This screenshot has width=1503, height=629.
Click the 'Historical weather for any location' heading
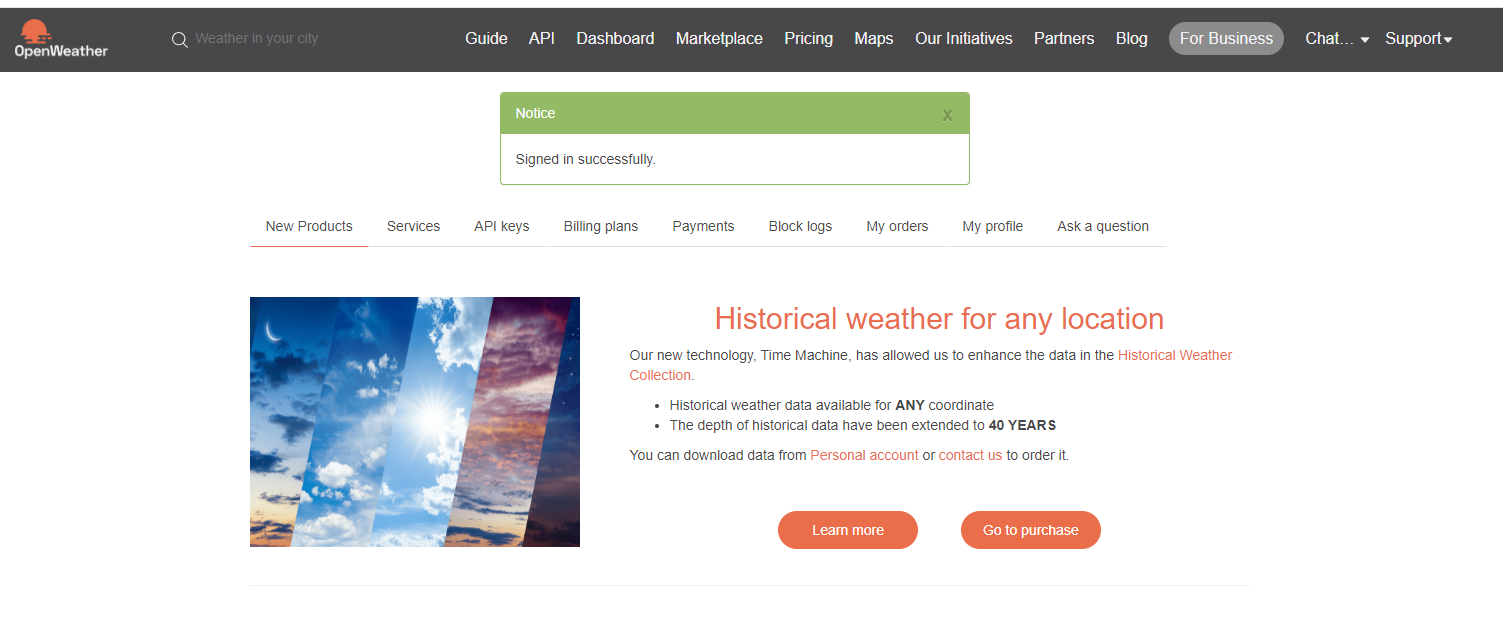pyautogui.click(x=939, y=319)
